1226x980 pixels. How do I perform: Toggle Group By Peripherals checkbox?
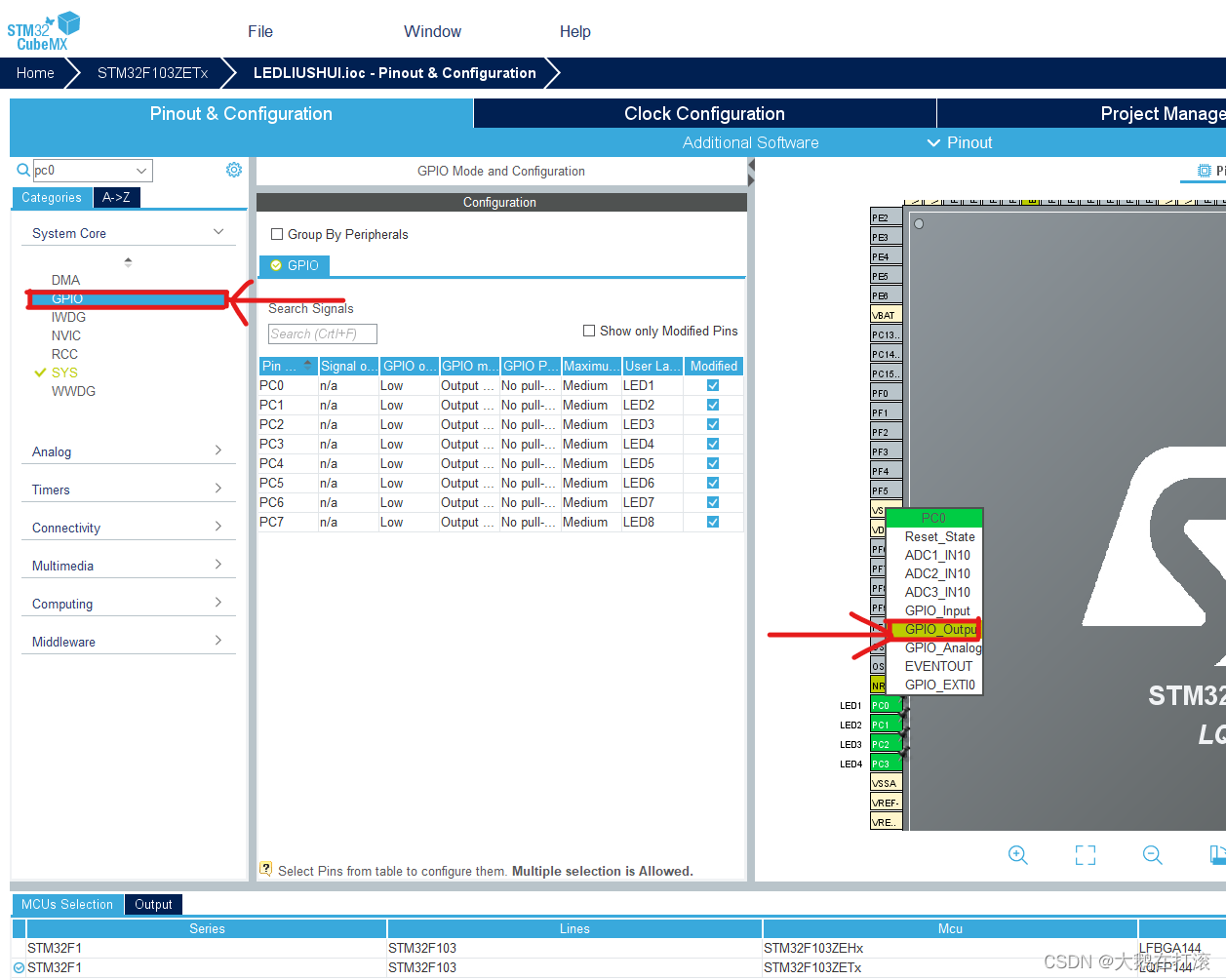[x=277, y=234]
